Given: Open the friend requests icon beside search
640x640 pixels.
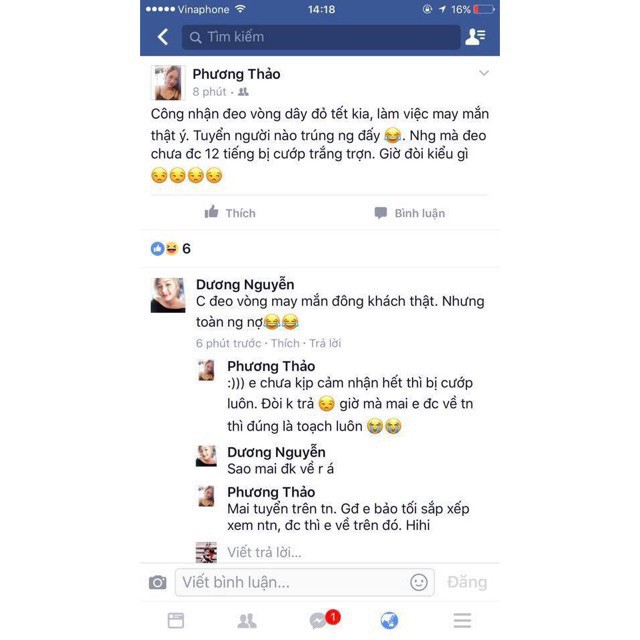Looking at the screenshot, I should pyautogui.click(x=475, y=37).
